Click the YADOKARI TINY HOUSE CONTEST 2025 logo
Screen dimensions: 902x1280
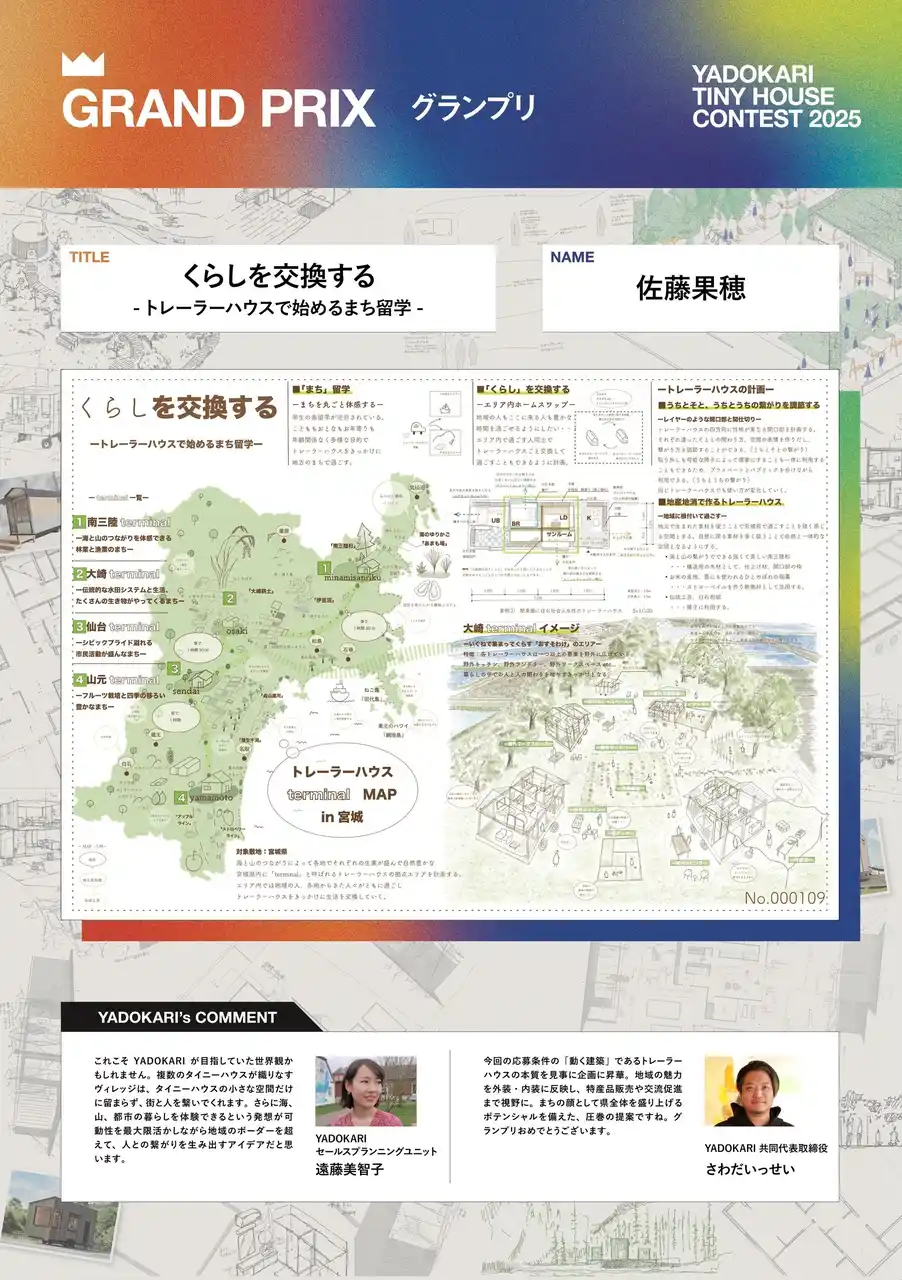coord(776,97)
